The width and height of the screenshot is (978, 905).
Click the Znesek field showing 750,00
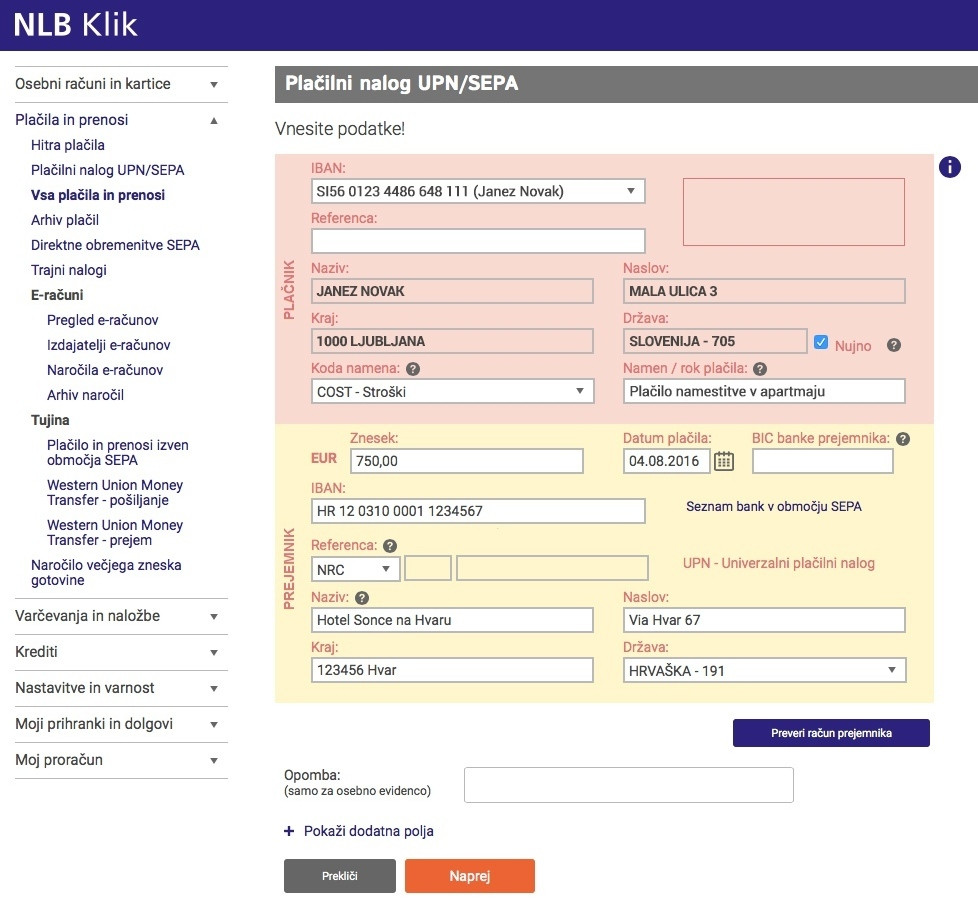point(467,461)
